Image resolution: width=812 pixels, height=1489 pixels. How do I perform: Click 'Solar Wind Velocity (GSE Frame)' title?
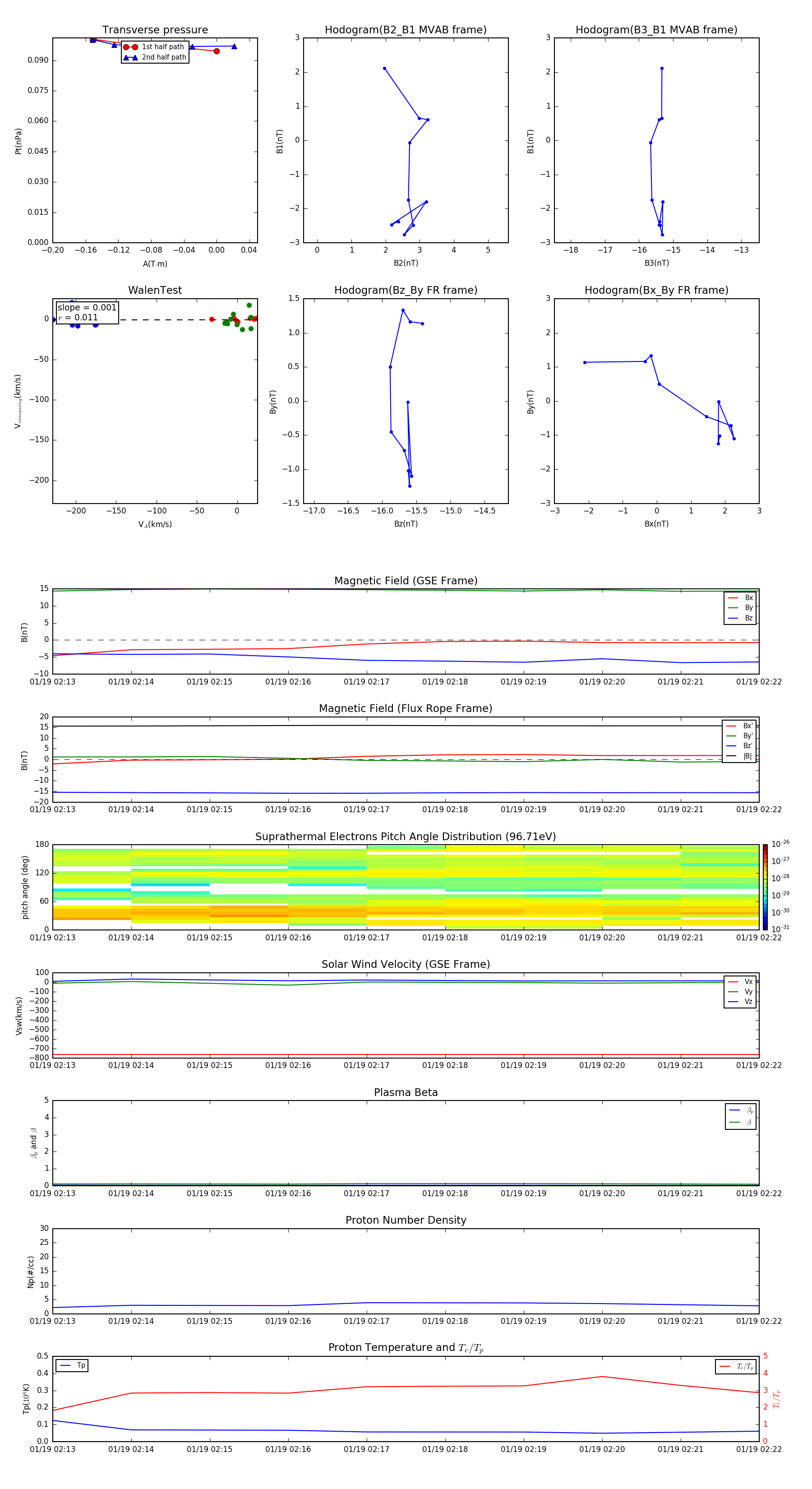pyautogui.click(x=406, y=964)
